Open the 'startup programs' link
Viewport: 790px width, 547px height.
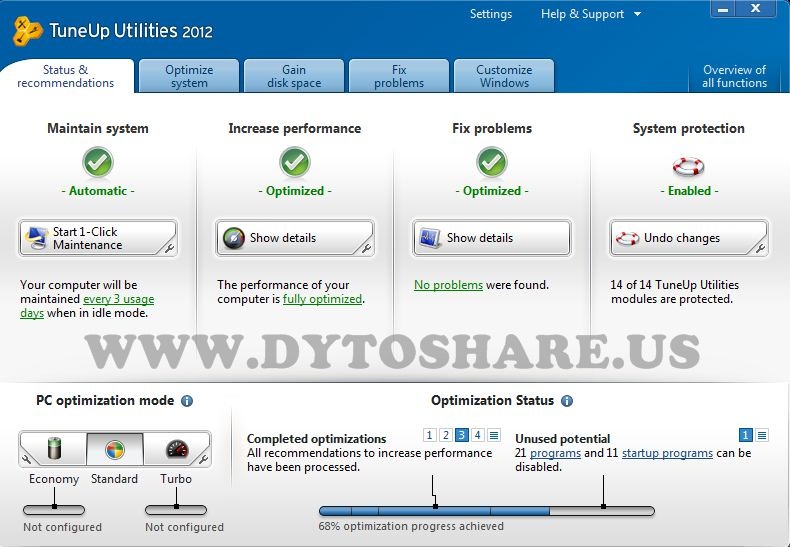coord(667,453)
